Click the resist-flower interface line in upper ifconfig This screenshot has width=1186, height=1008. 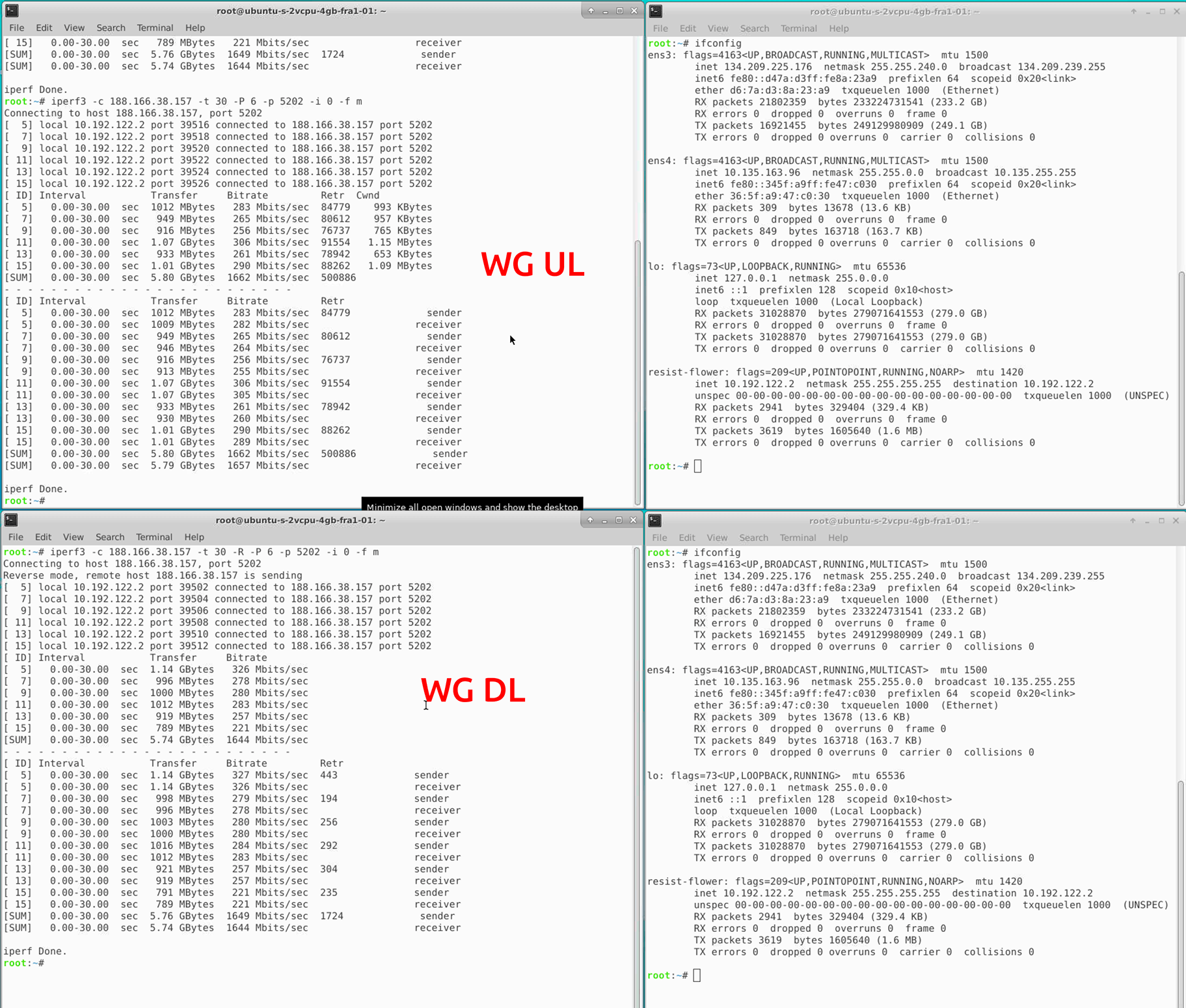835,372
